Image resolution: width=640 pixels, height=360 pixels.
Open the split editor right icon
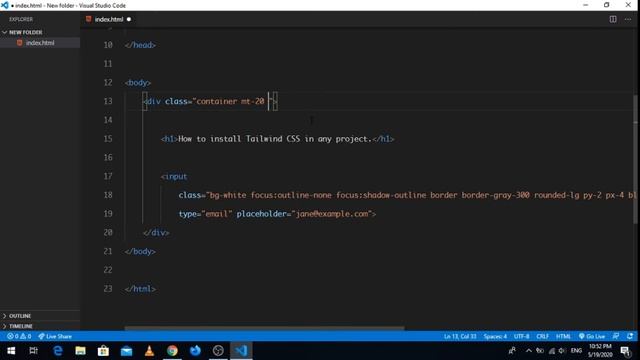(613, 19)
